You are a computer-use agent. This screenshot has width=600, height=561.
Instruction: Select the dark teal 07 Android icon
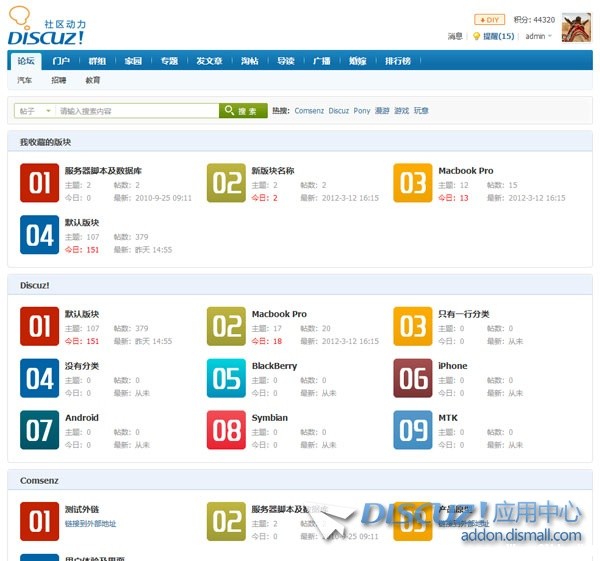pyautogui.click(x=39, y=430)
